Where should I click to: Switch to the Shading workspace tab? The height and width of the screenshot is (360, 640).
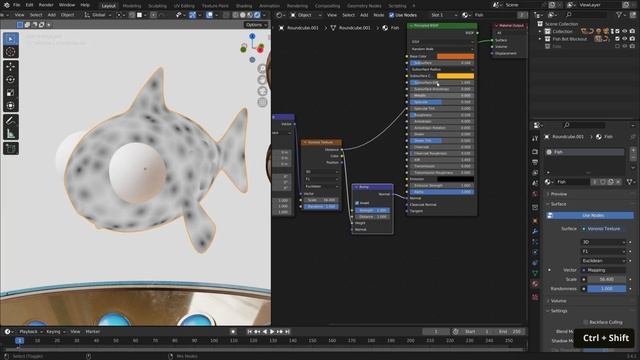click(x=244, y=6)
